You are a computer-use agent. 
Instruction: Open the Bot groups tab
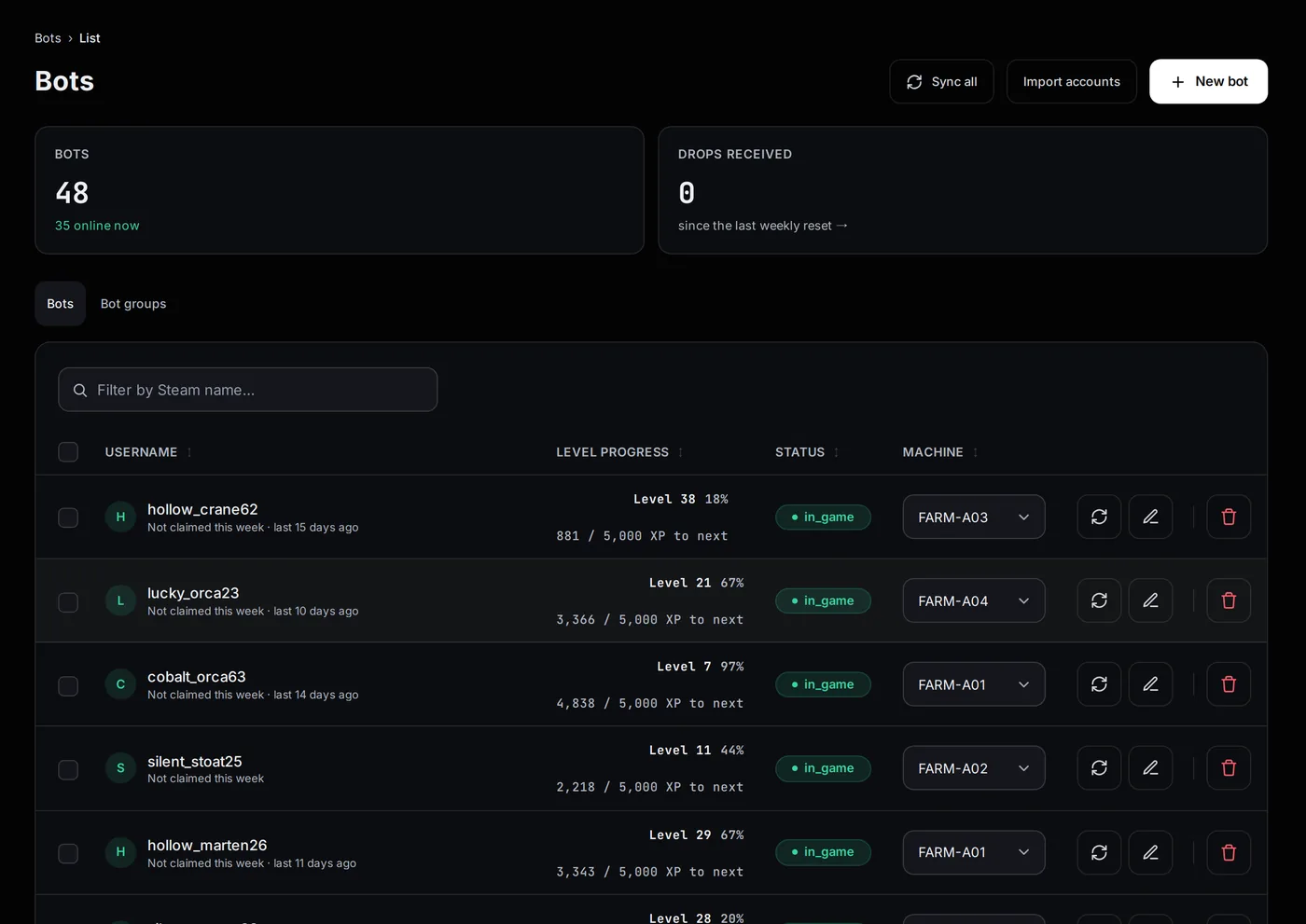pos(133,304)
